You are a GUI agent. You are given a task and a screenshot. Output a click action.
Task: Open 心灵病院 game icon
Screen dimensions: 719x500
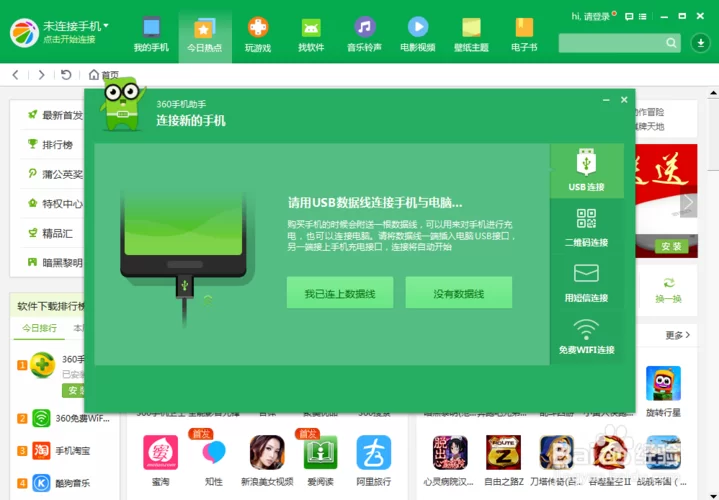point(450,452)
